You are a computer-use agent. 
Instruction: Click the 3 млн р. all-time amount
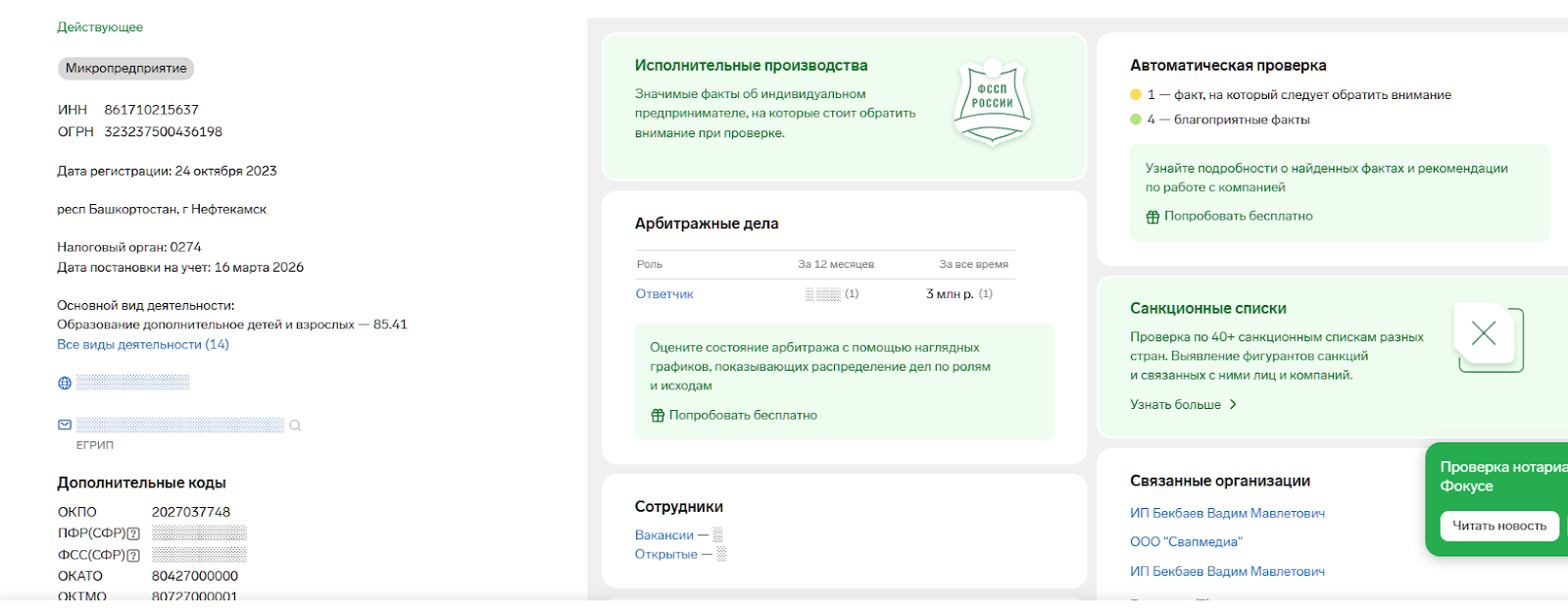[x=949, y=294]
